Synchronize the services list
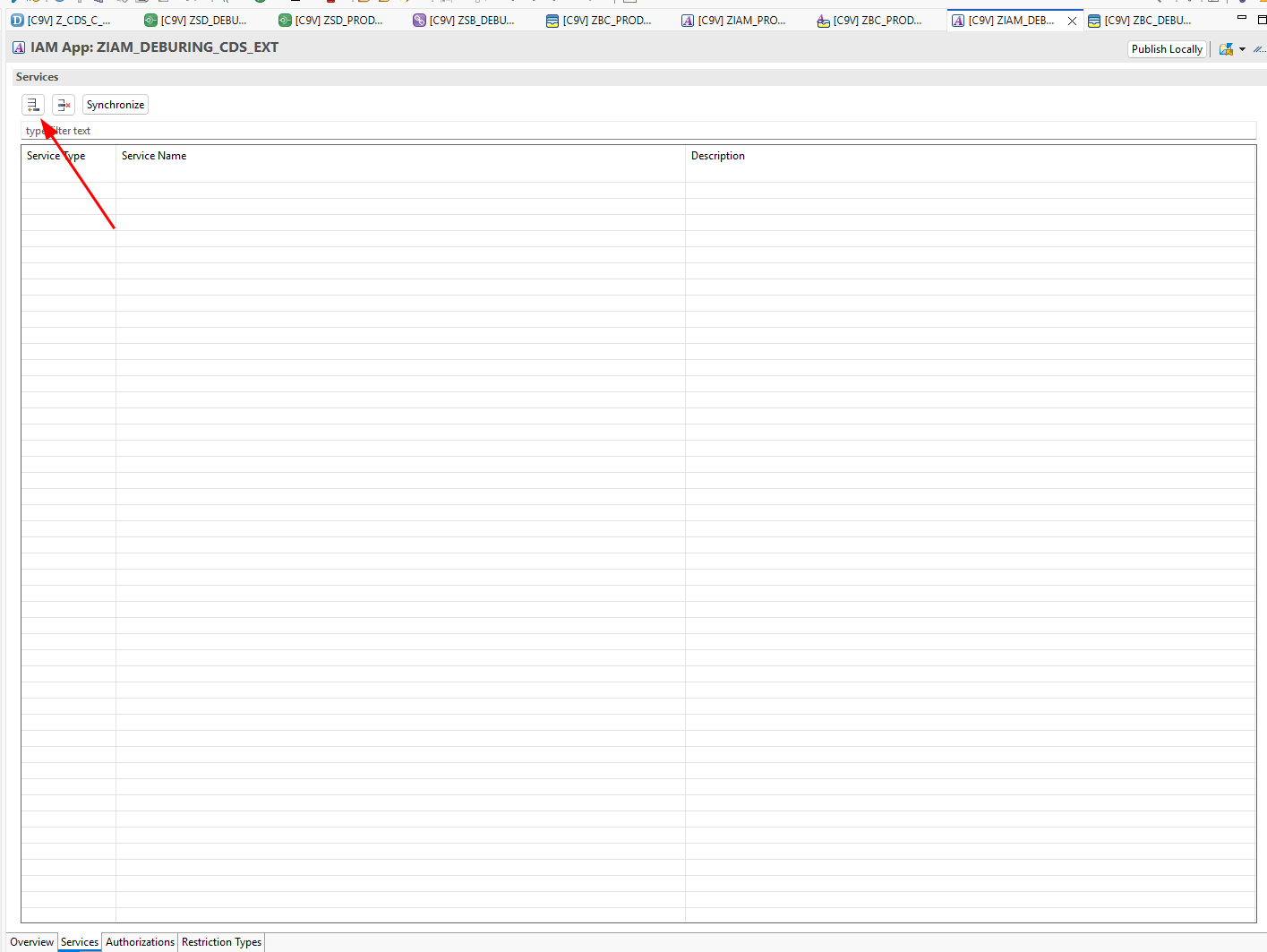The height and width of the screenshot is (952, 1267). (x=116, y=105)
